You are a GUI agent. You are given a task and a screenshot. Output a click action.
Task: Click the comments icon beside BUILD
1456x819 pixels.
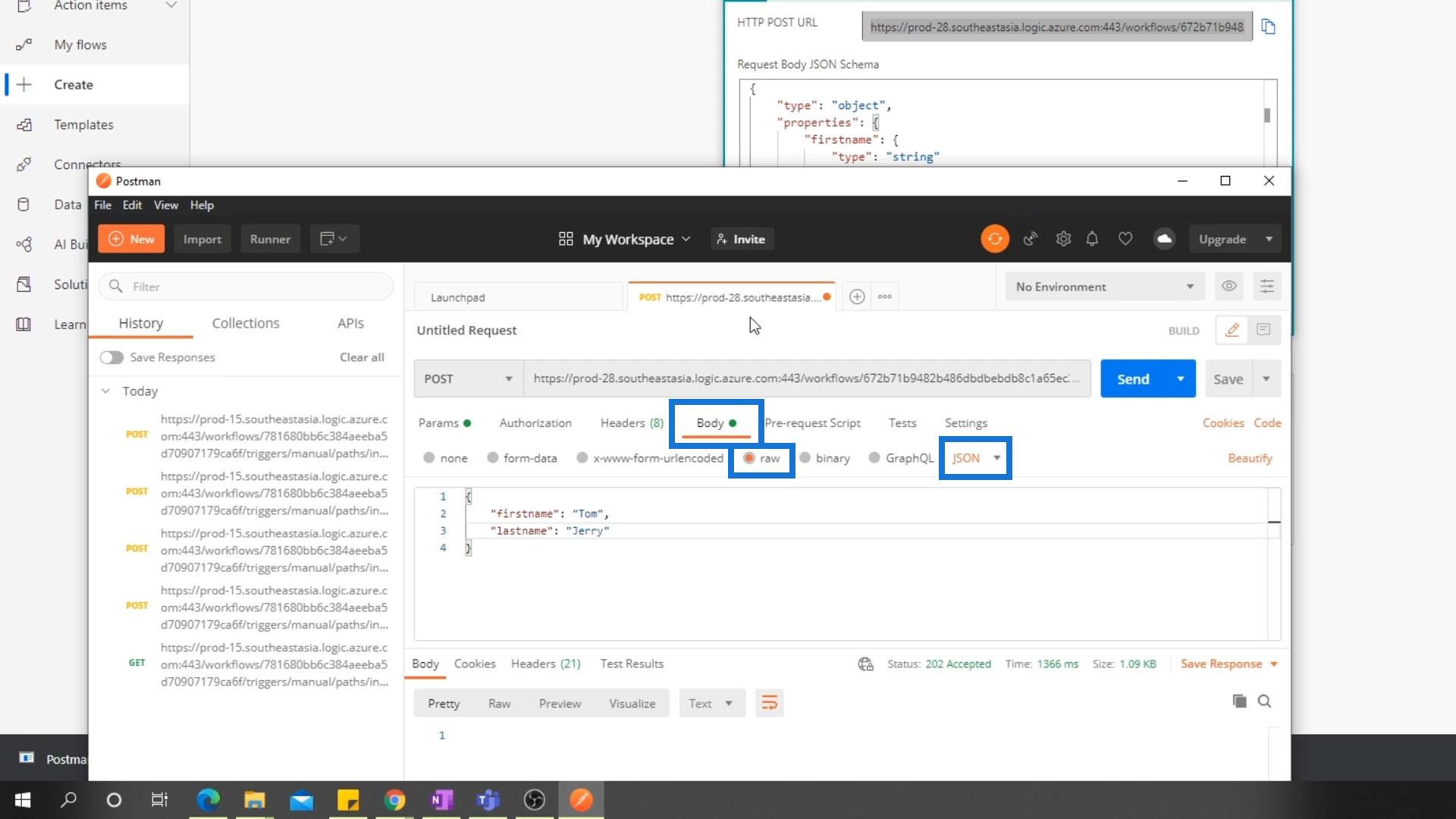coord(1263,330)
